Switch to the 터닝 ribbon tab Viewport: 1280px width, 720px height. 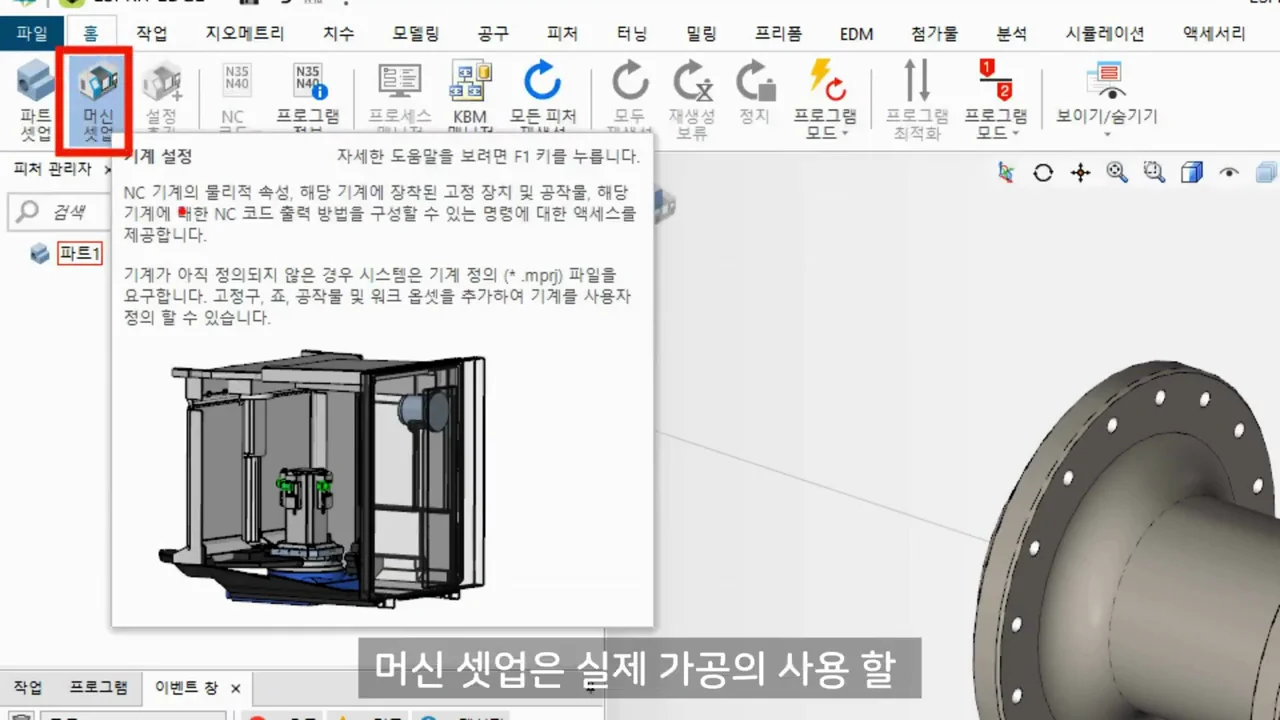click(631, 33)
